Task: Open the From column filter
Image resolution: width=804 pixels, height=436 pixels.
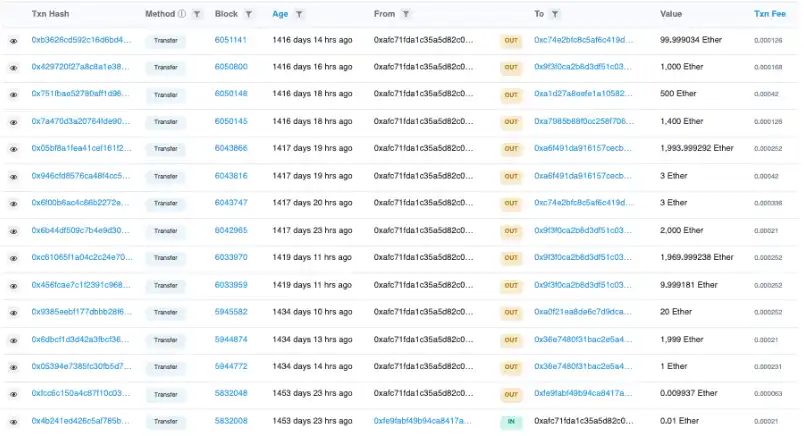Action: point(406,14)
